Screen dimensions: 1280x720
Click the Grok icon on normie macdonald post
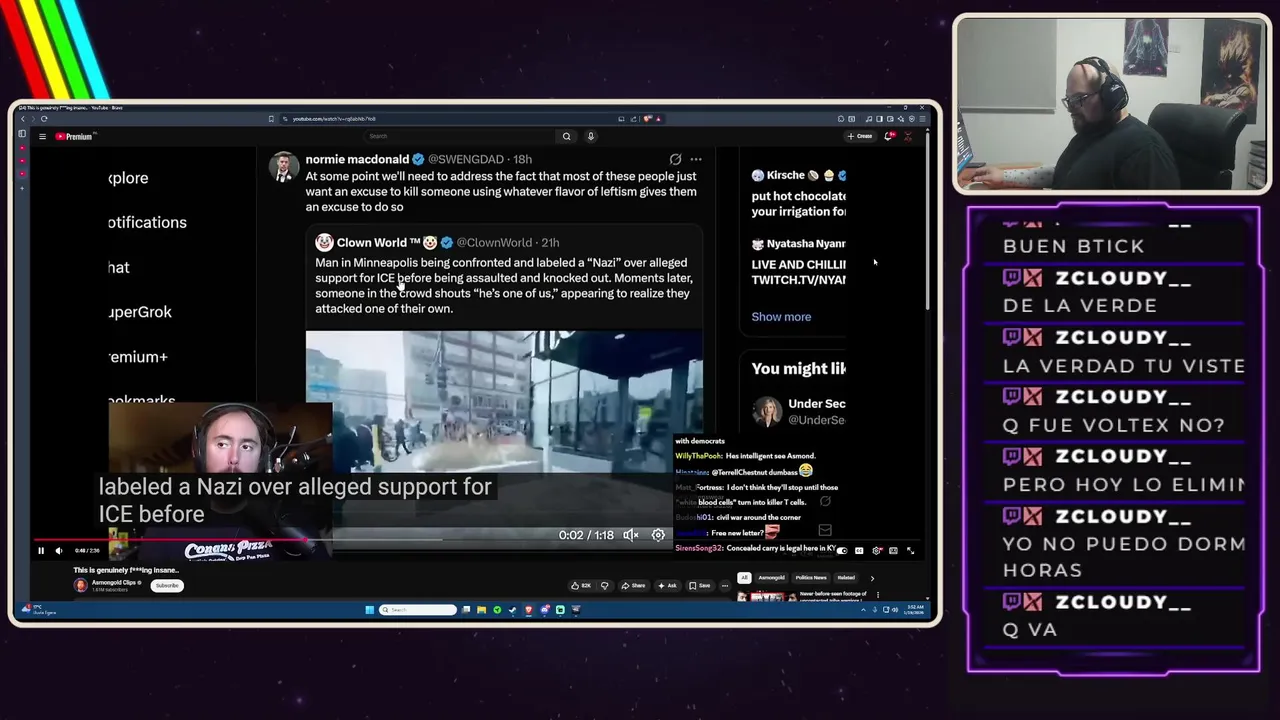pos(675,159)
